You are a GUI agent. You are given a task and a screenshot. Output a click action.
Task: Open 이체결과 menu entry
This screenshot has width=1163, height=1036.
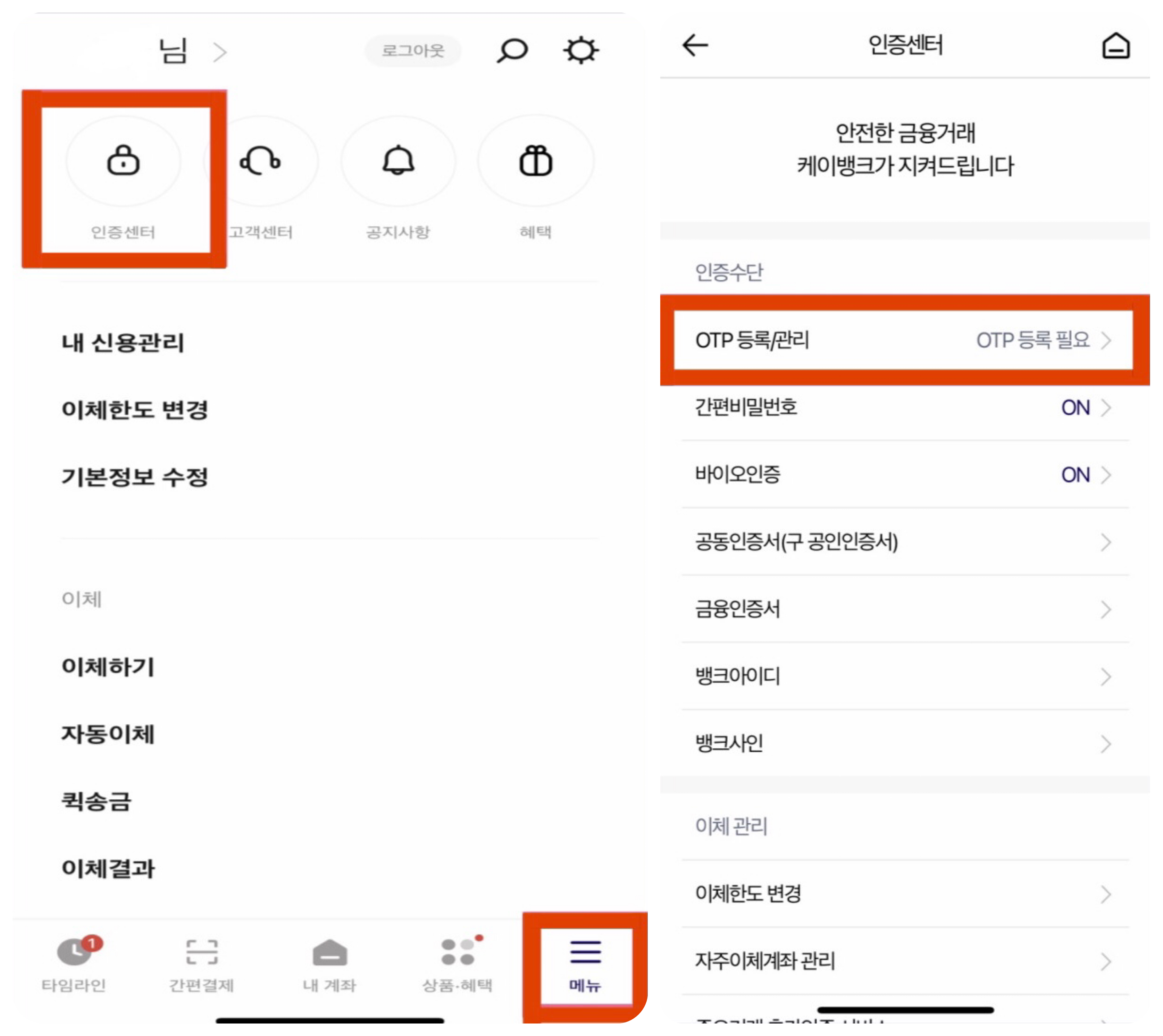[x=108, y=869]
